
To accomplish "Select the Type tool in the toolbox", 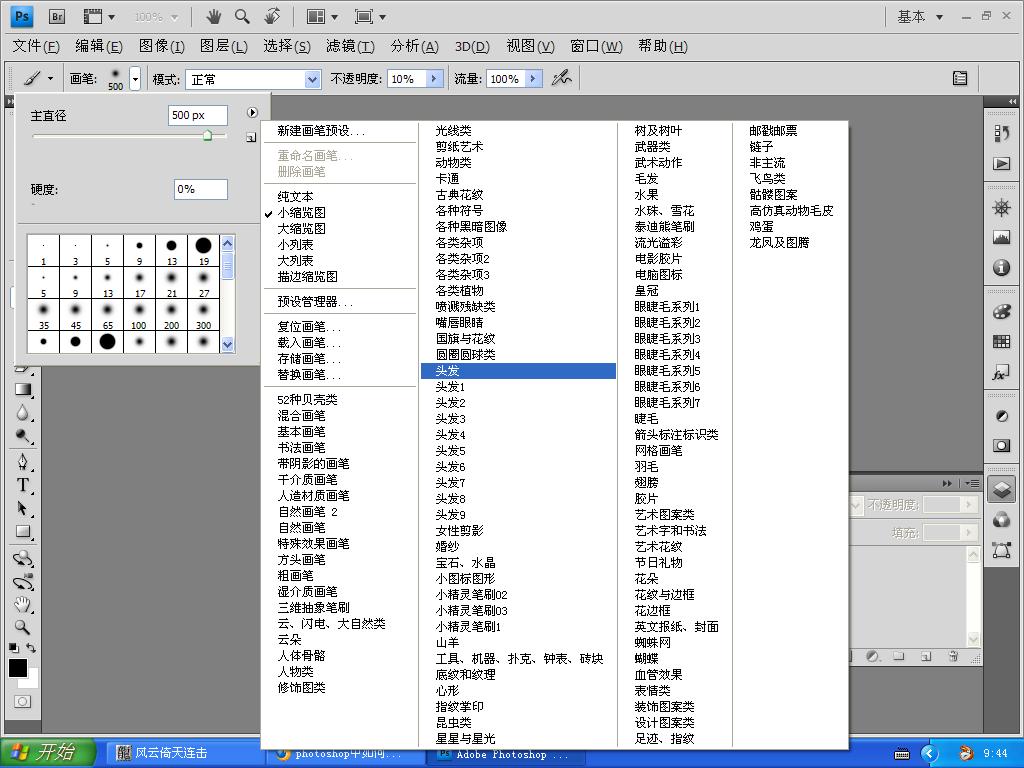I will [x=23, y=485].
